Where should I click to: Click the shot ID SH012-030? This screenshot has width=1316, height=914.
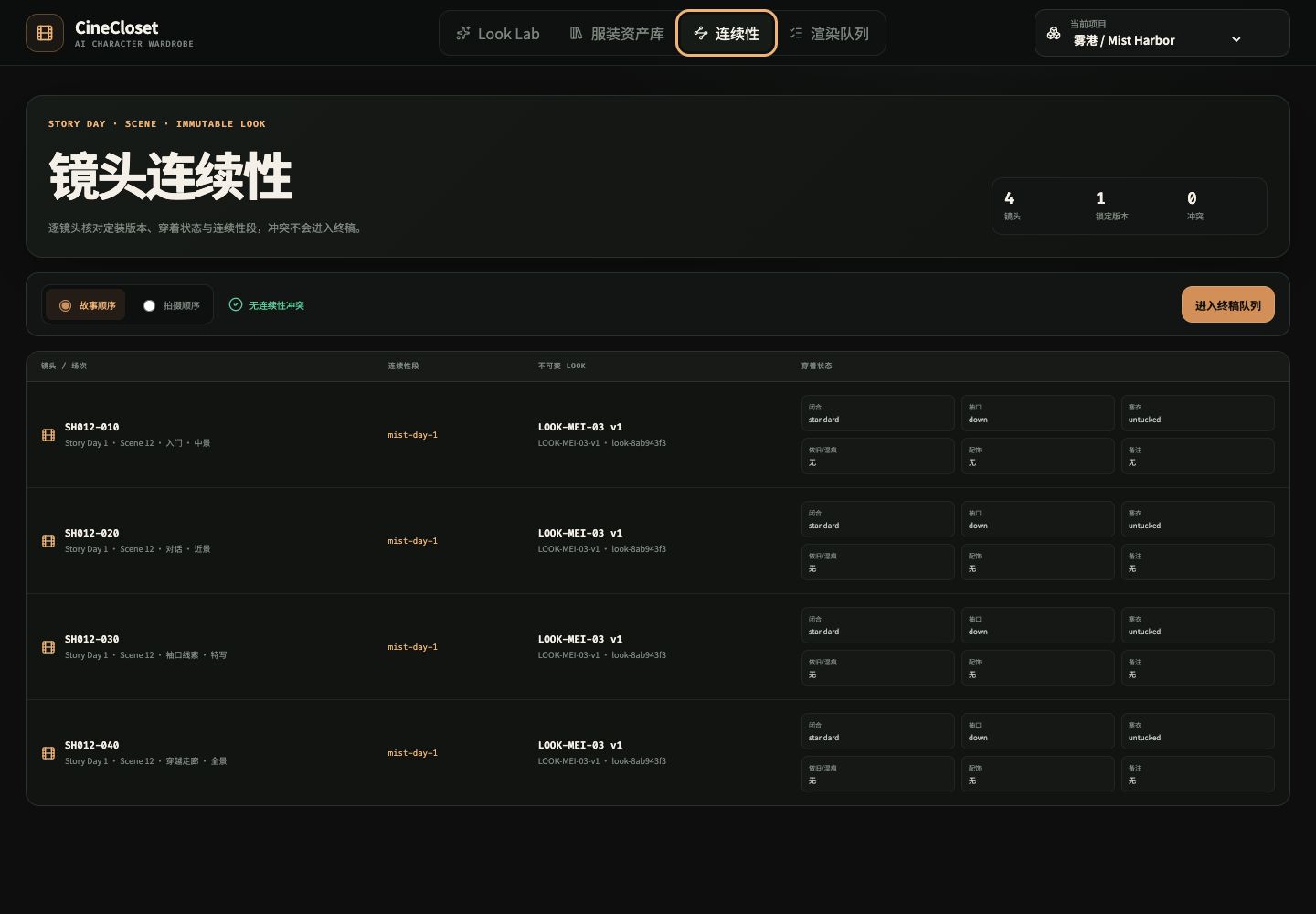[91, 639]
